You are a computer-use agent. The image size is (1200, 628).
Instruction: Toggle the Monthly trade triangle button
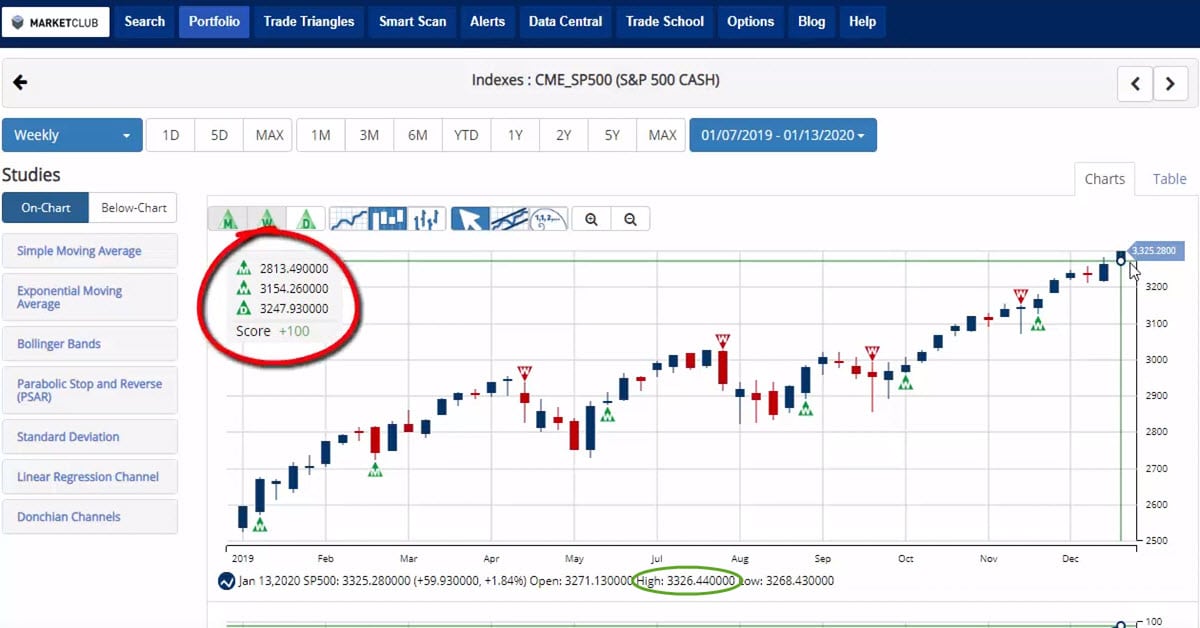coord(228,218)
